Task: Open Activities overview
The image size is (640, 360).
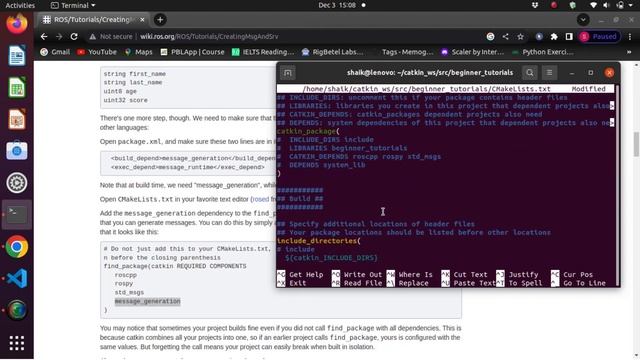Action: (20, 5)
